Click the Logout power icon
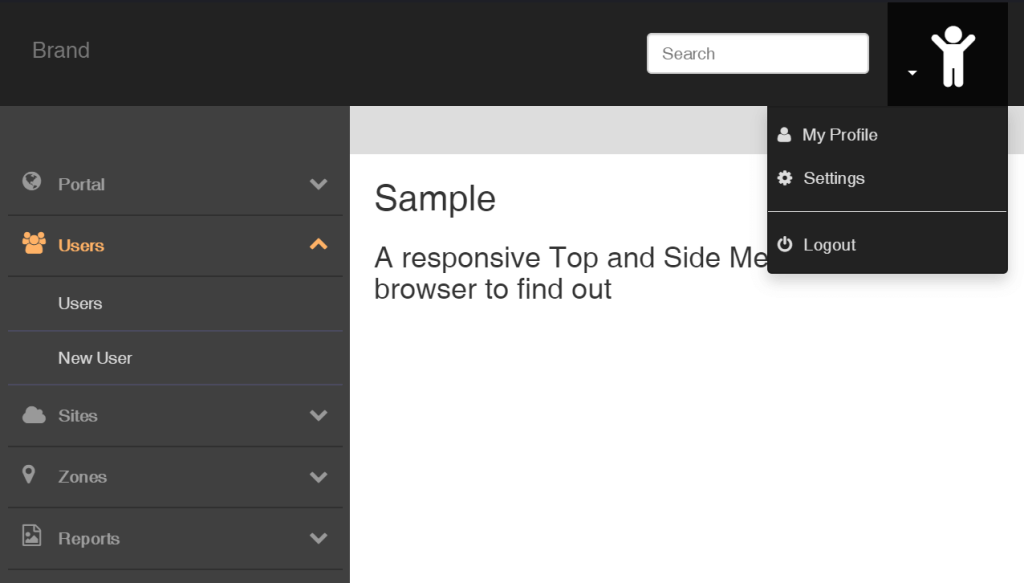 click(x=786, y=244)
